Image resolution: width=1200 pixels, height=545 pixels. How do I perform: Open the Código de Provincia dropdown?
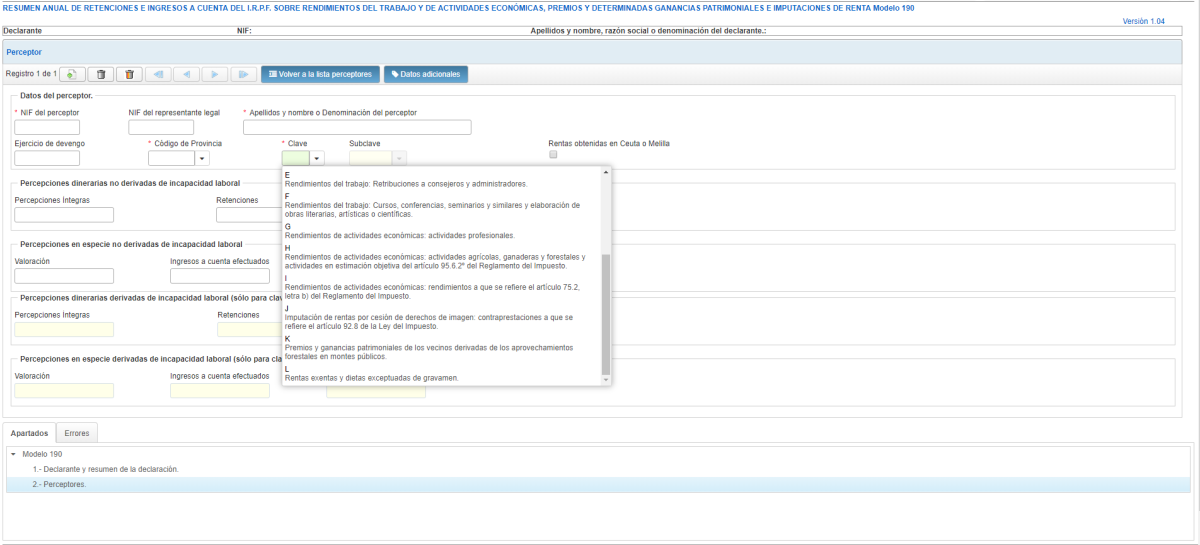pos(203,158)
